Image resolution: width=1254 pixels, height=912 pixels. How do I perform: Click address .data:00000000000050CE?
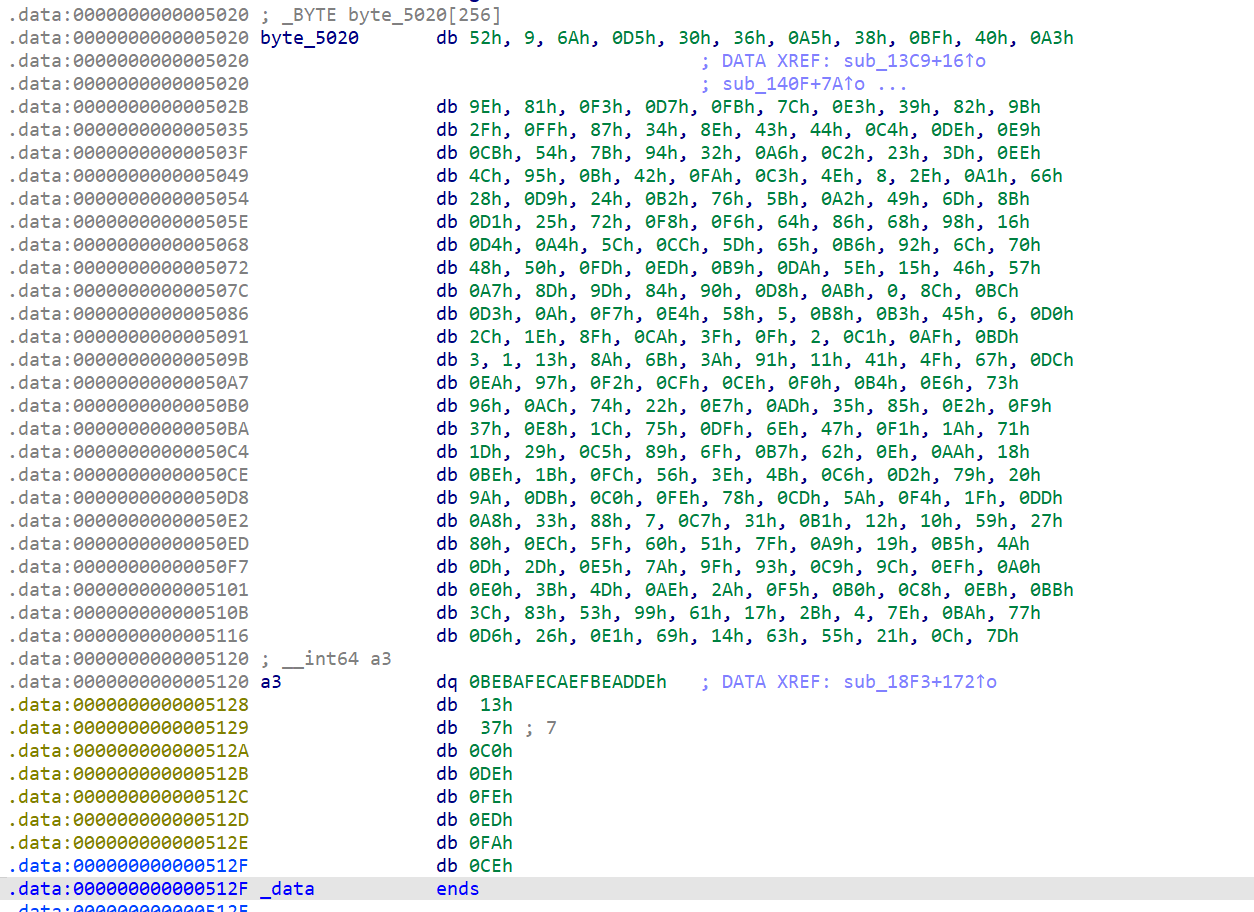pos(129,475)
